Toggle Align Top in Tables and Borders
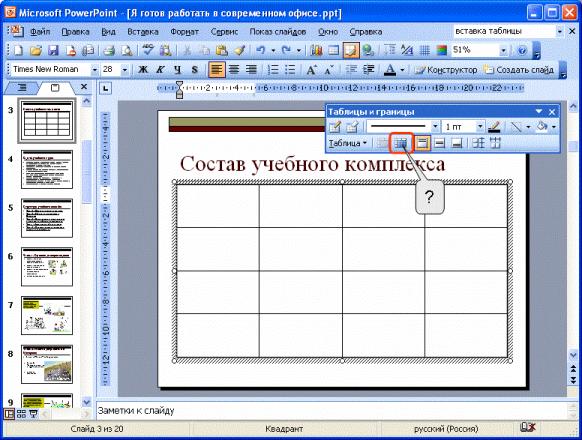This screenshot has height=440, width=582. click(x=422, y=143)
